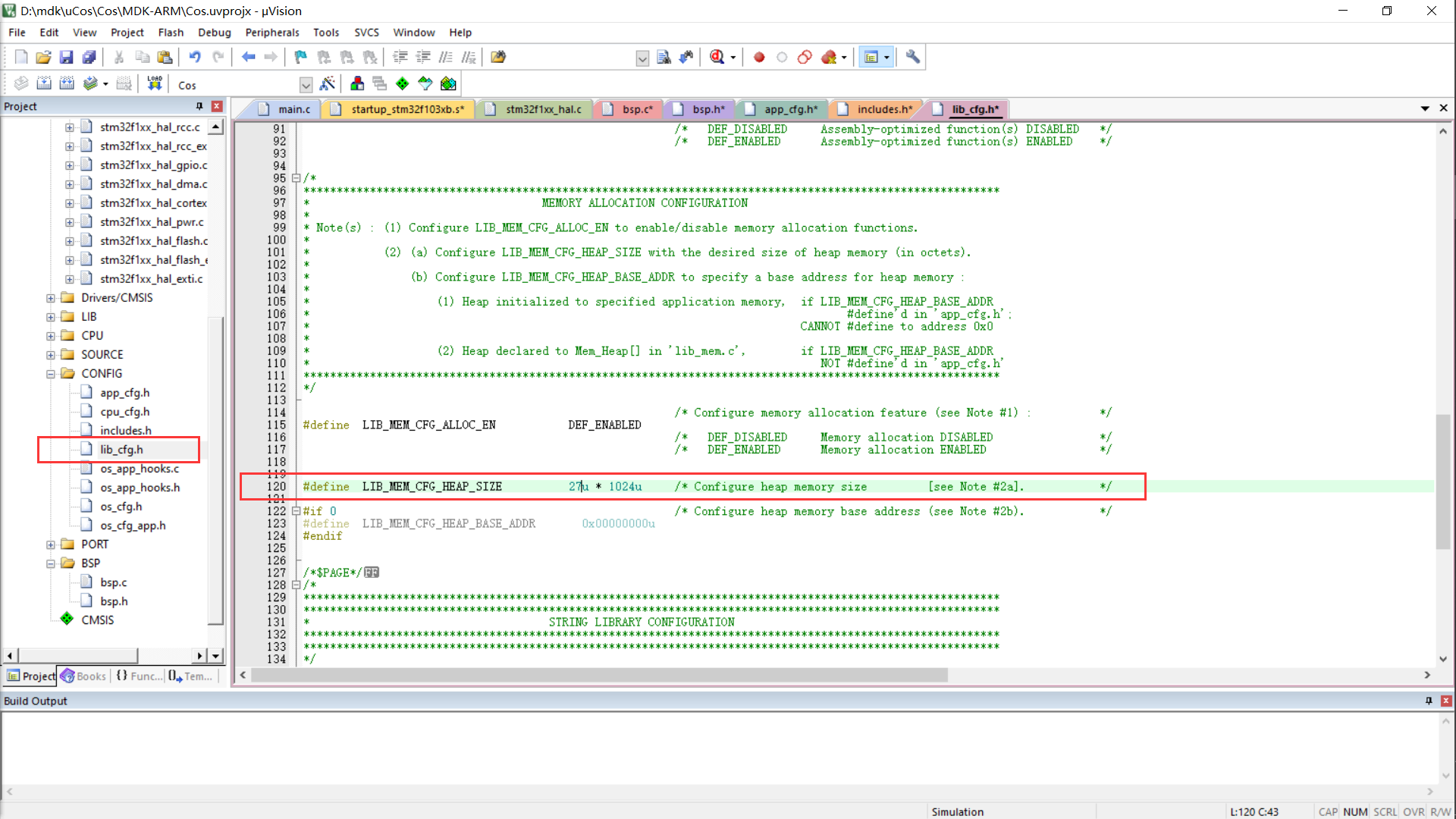Insert breakpoint red circle icon
Screen dimensions: 1456x819
point(758,57)
